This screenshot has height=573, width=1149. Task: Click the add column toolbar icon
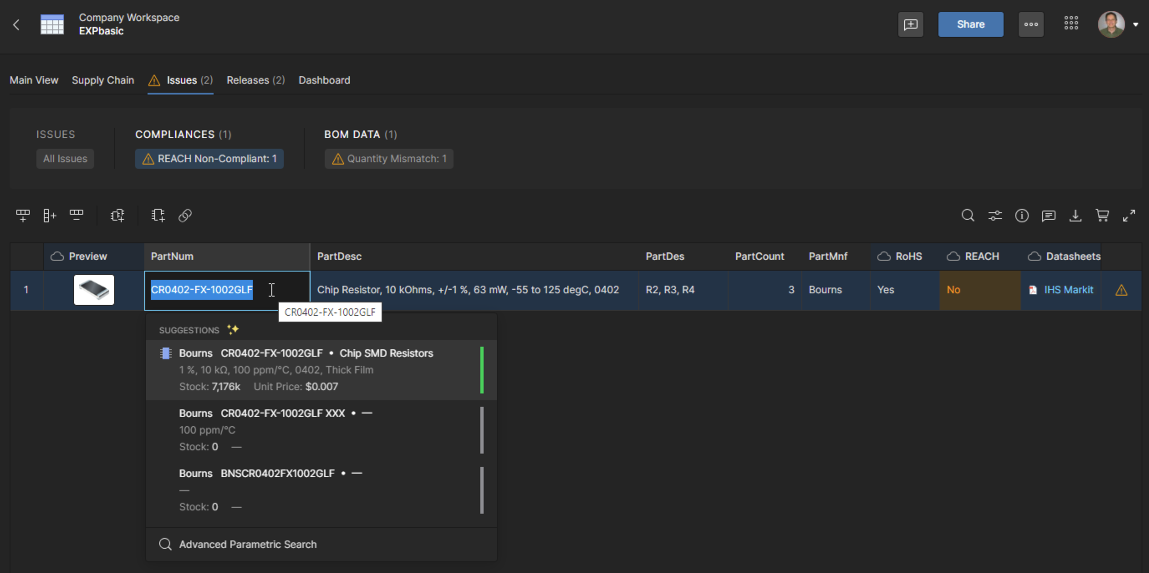(50, 215)
